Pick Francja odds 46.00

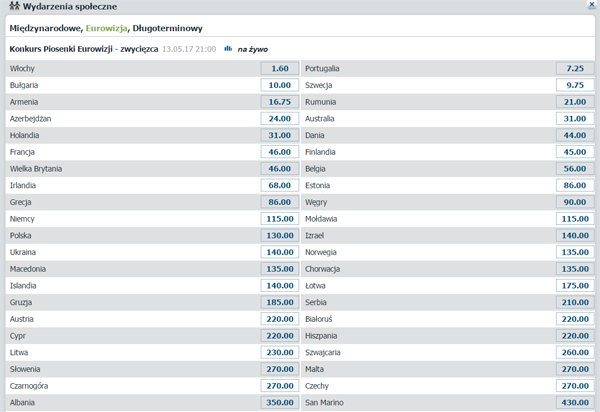click(280, 152)
